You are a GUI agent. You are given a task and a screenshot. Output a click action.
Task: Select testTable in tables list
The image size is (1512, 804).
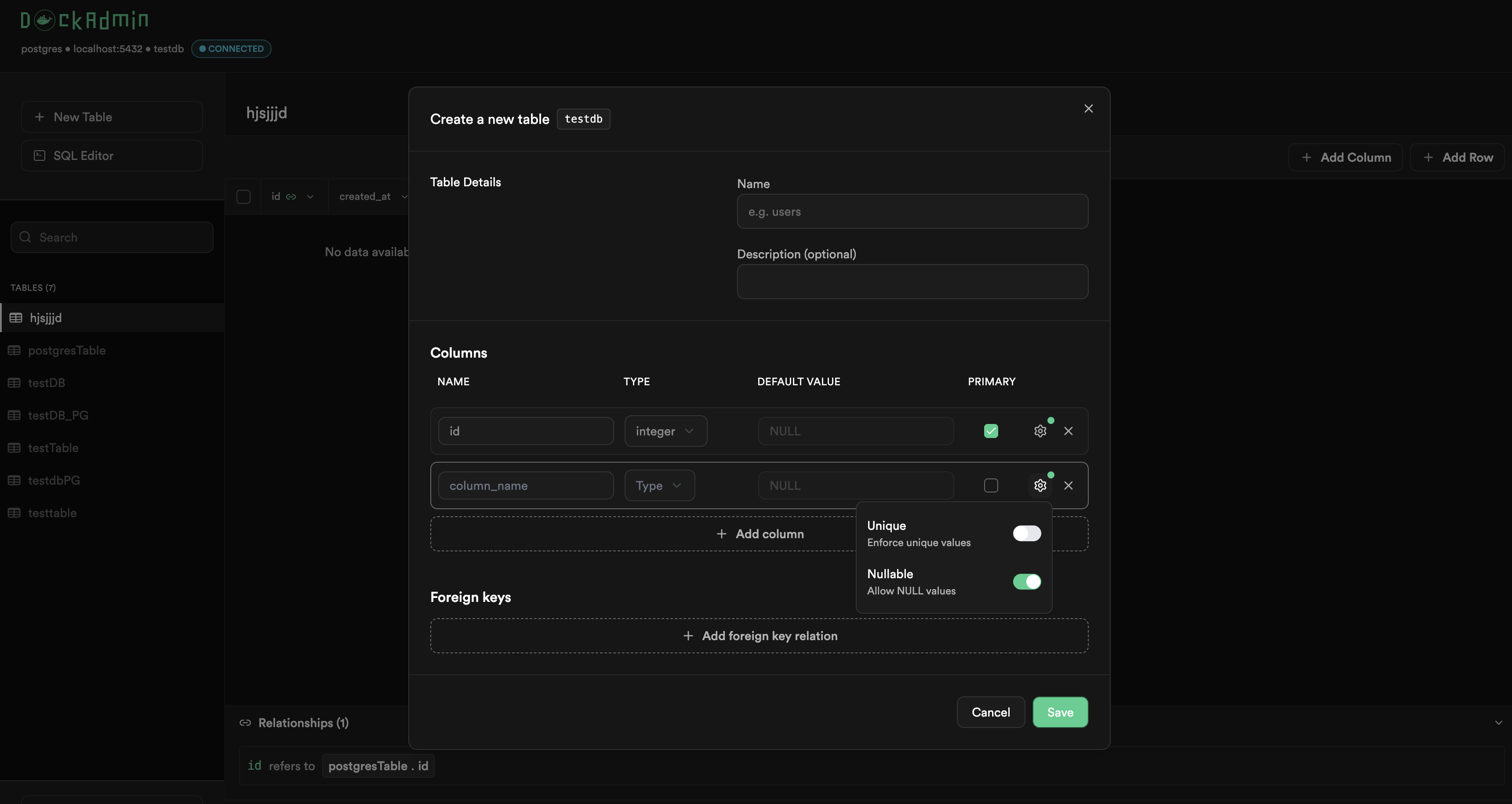[x=112, y=448]
